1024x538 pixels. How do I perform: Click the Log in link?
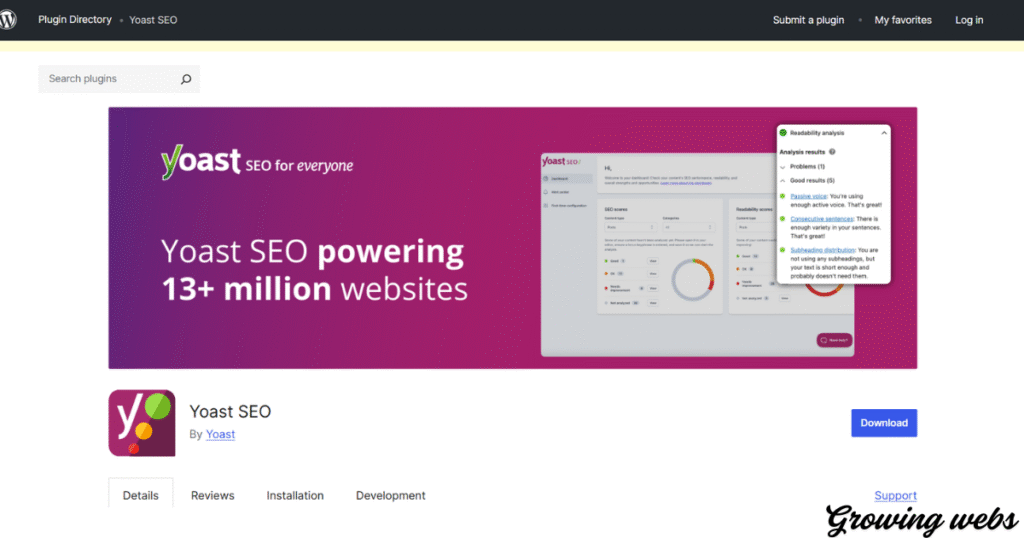point(969,20)
